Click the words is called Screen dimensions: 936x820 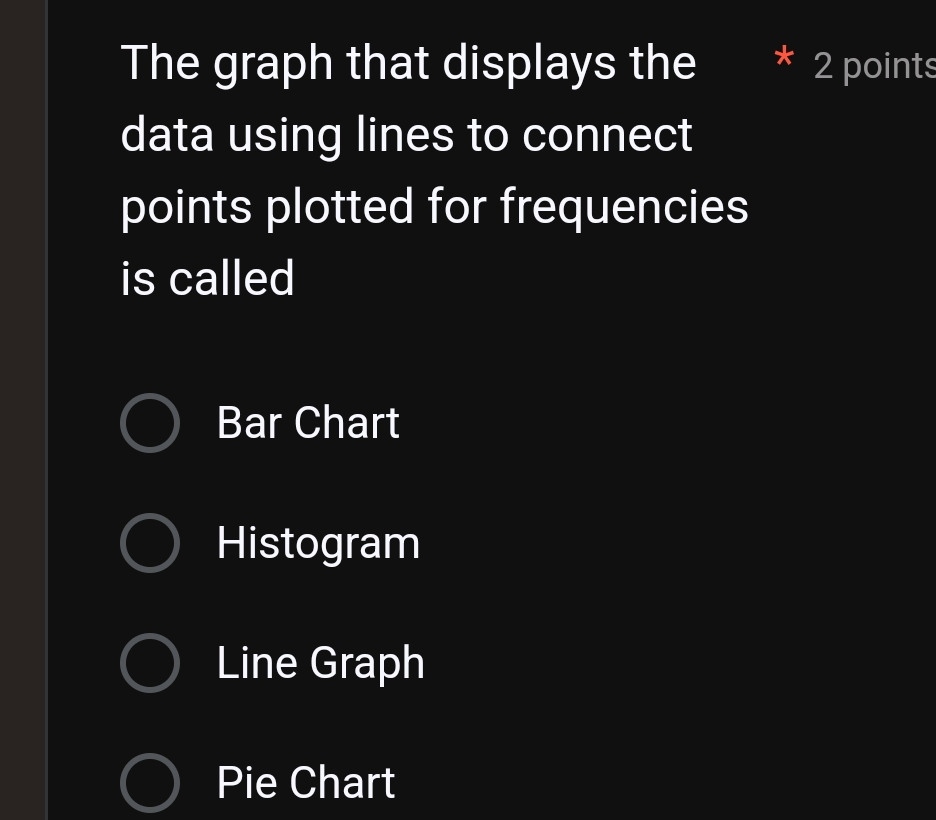coord(207,278)
